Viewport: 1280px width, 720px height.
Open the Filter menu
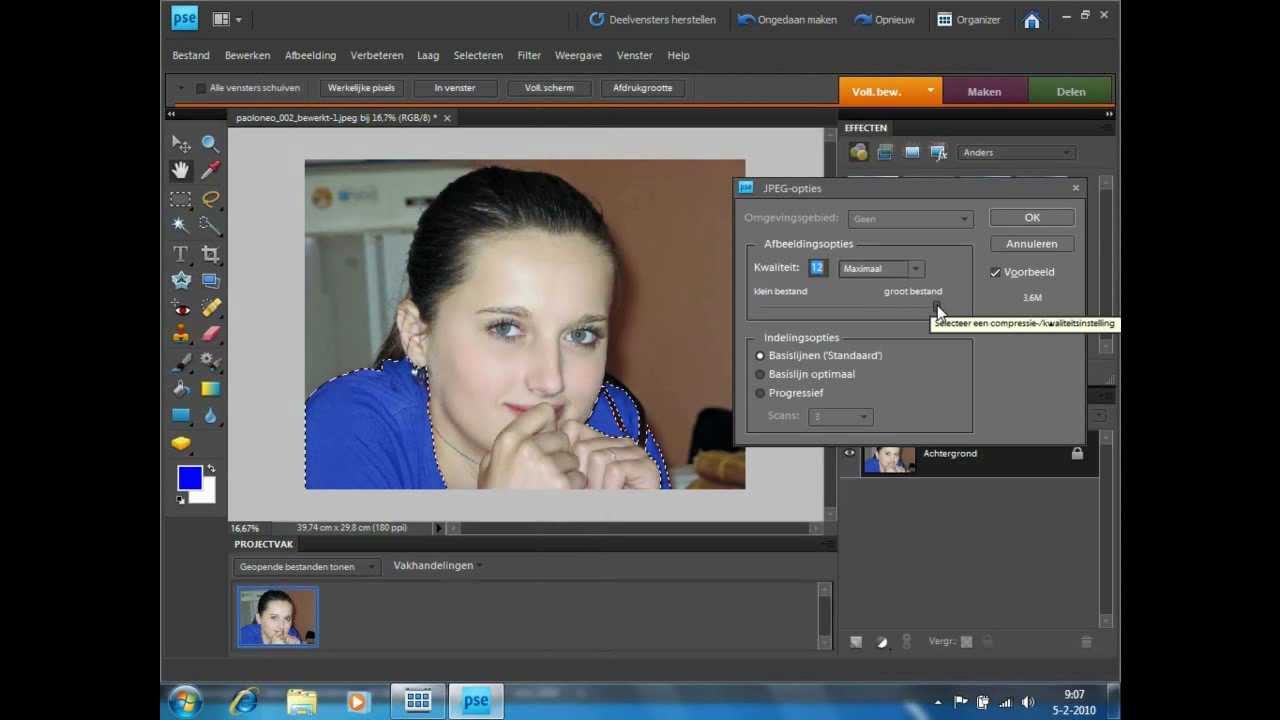coord(529,55)
